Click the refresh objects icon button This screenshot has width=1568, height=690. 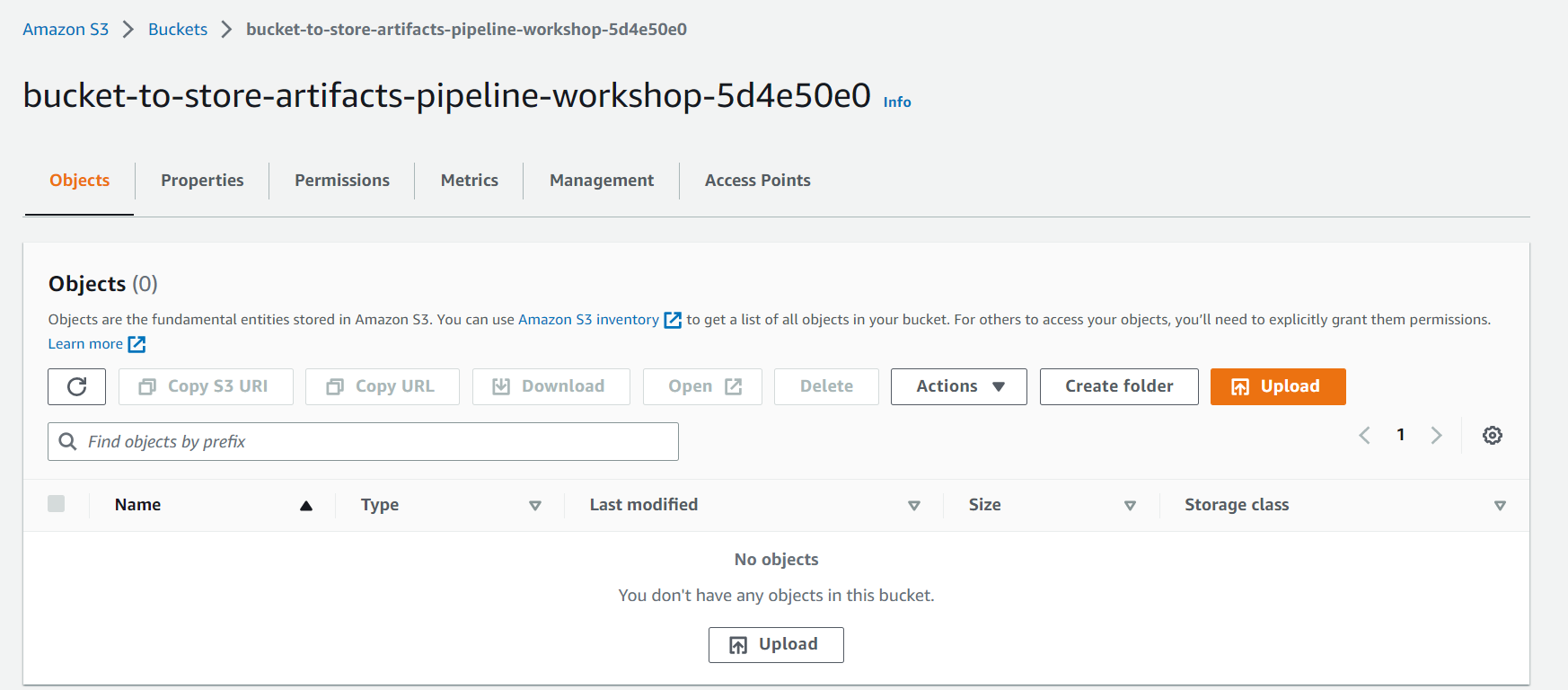click(76, 386)
